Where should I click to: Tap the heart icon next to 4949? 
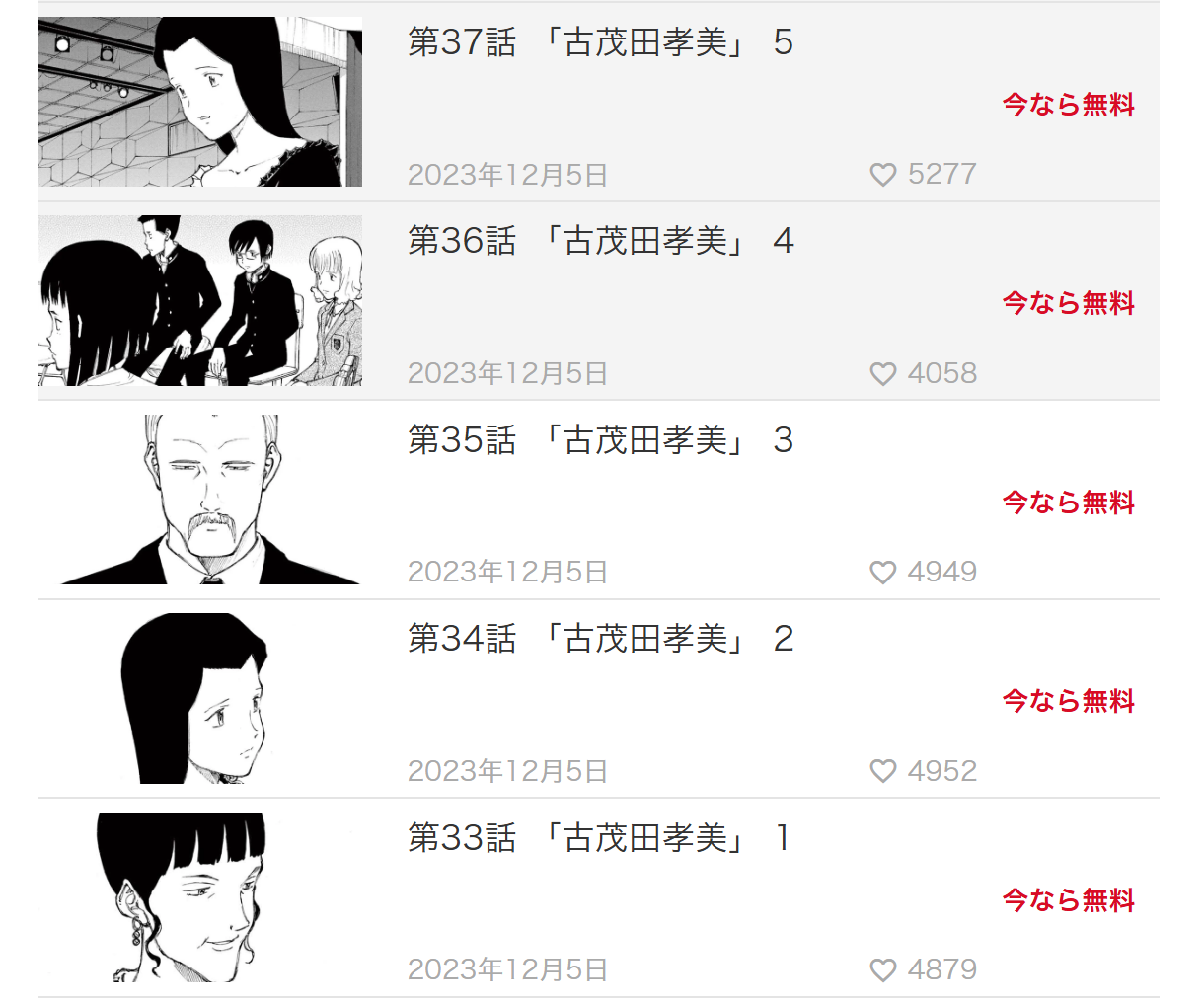tap(883, 573)
